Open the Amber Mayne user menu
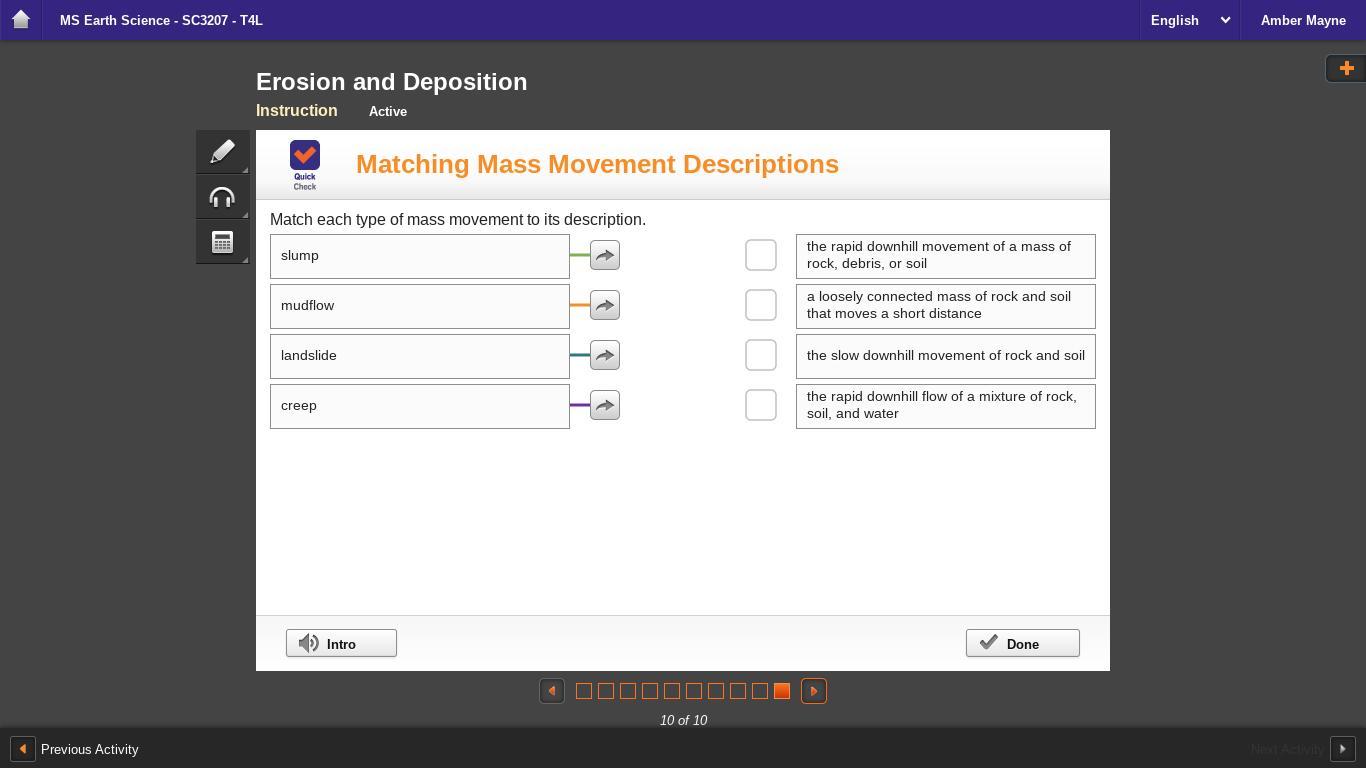 point(1302,20)
